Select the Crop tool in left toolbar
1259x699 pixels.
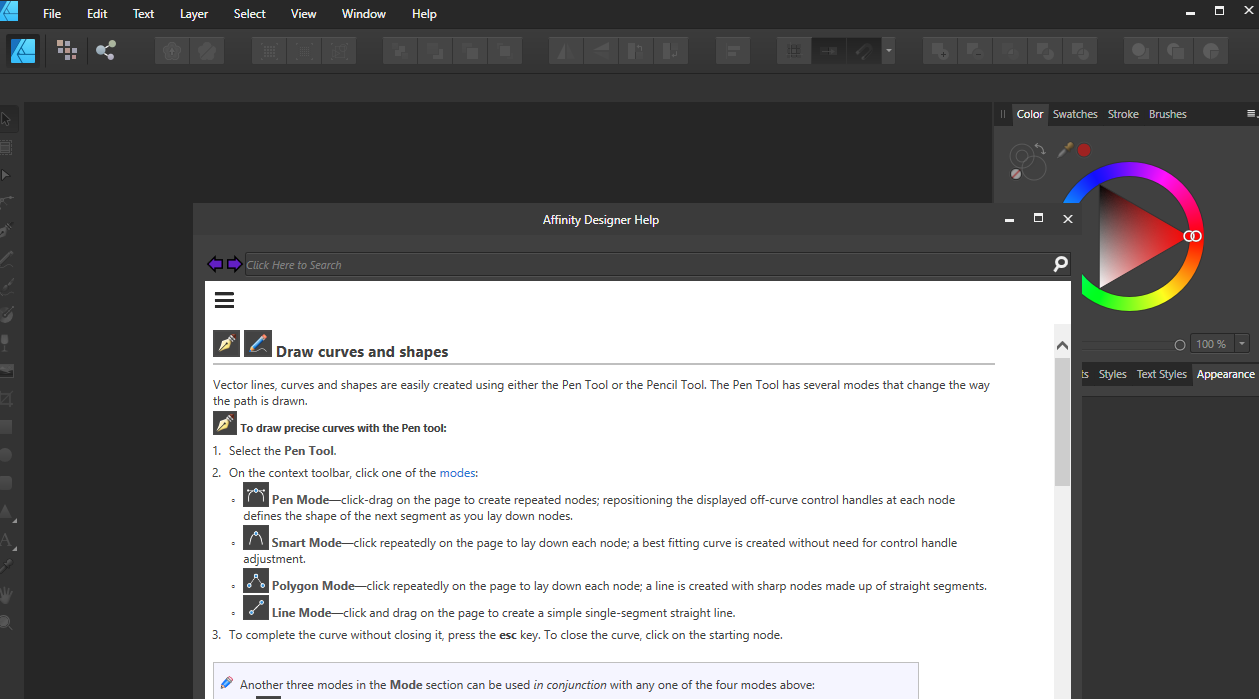pyautogui.click(x=6, y=399)
